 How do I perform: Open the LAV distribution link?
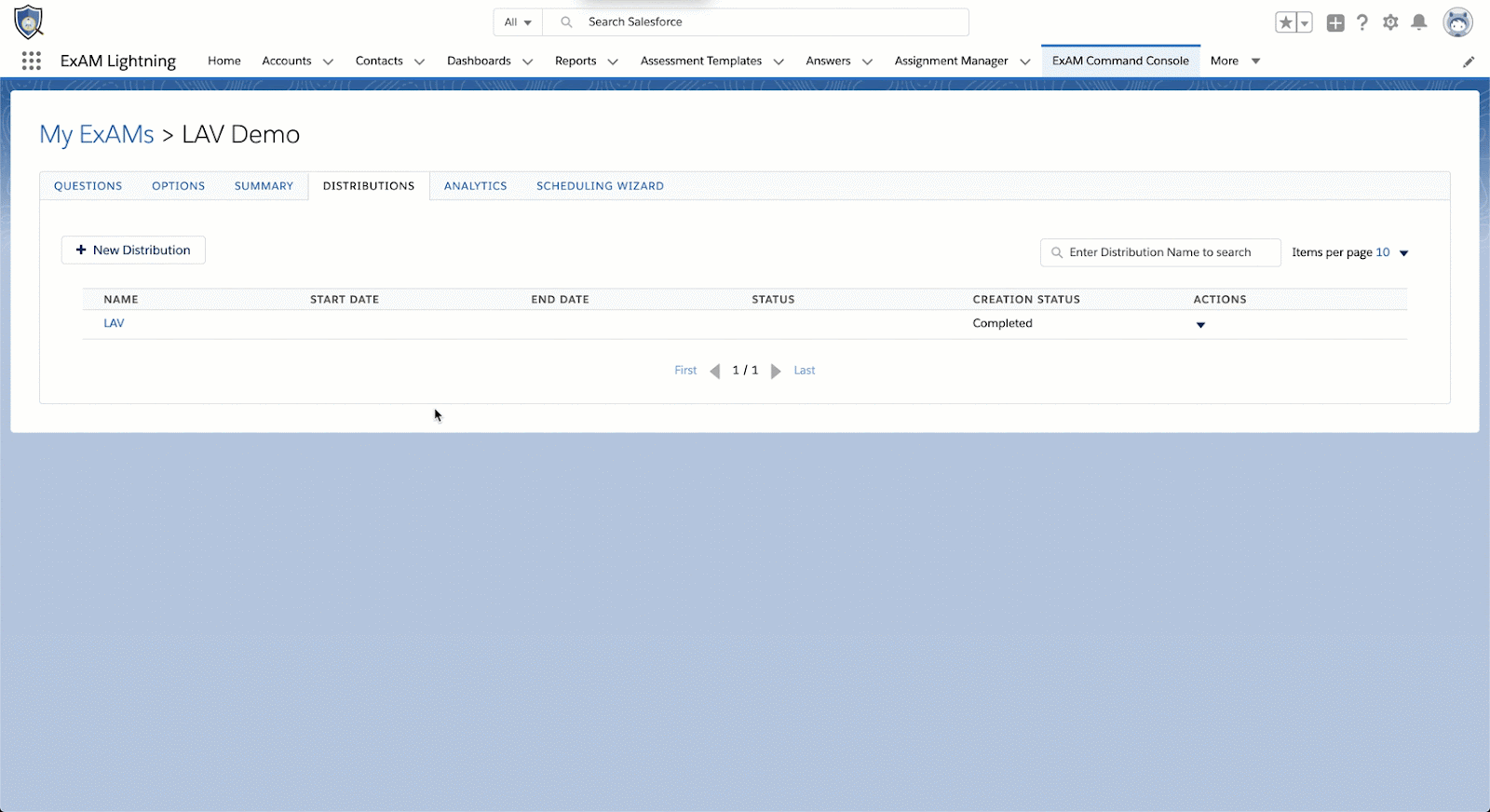pyautogui.click(x=114, y=323)
